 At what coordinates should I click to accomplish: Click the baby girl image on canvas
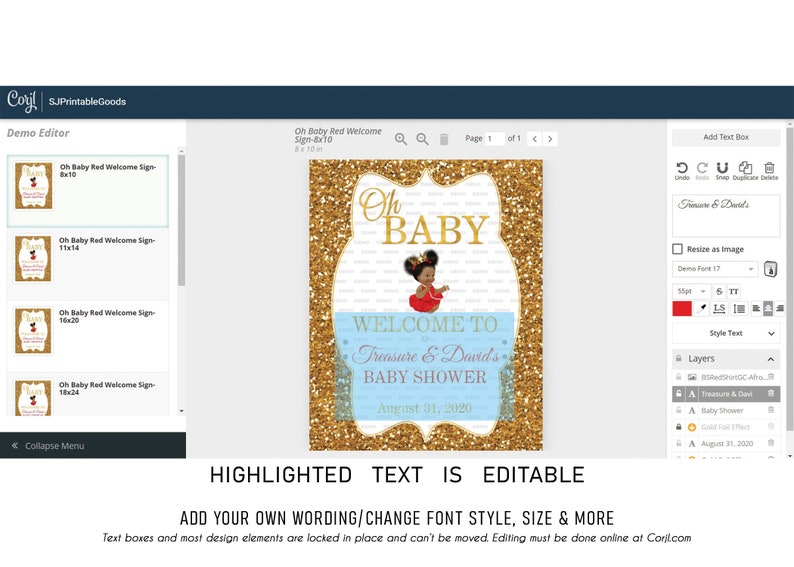click(x=425, y=280)
